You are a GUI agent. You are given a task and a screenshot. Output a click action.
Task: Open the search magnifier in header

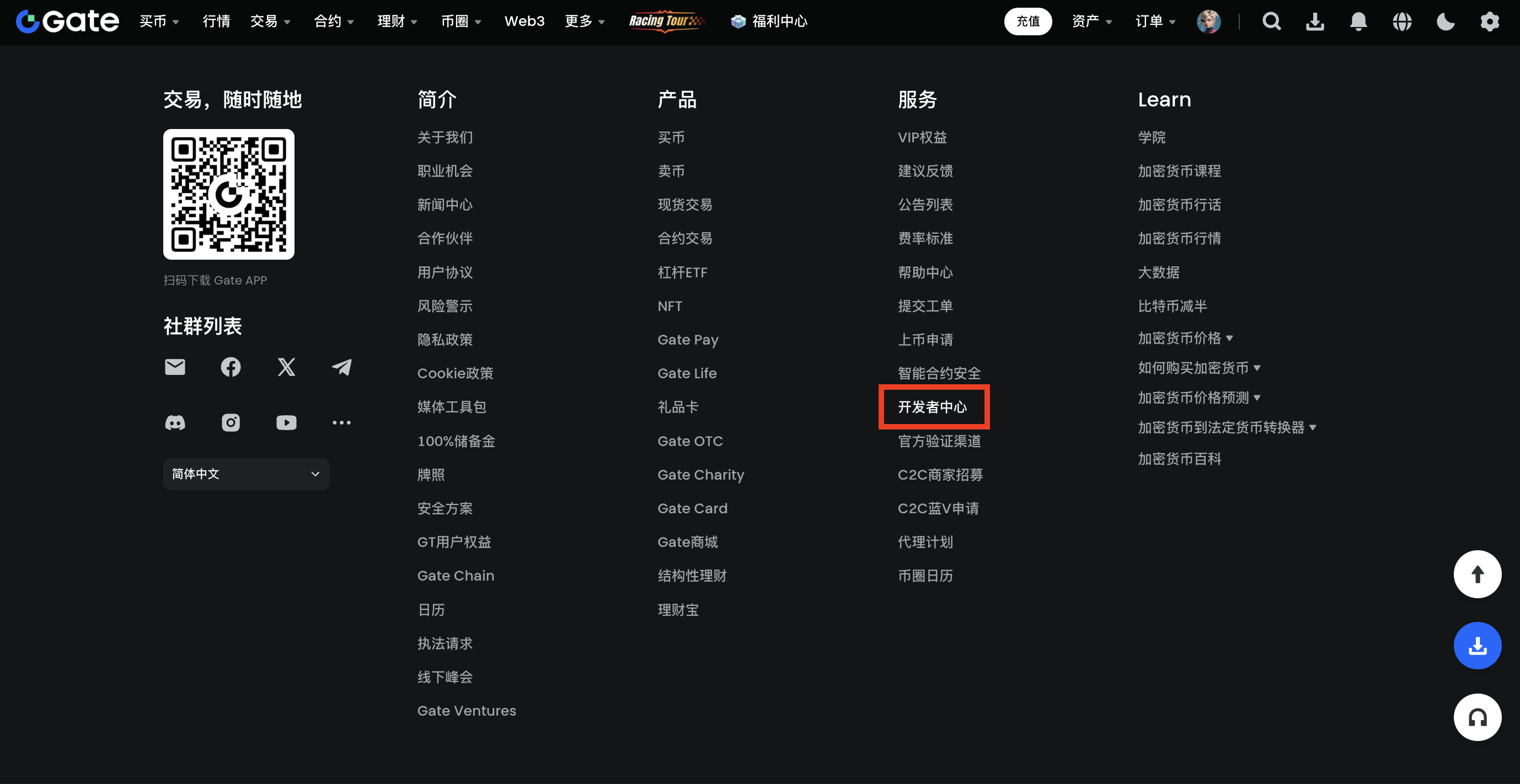pos(1272,22)
